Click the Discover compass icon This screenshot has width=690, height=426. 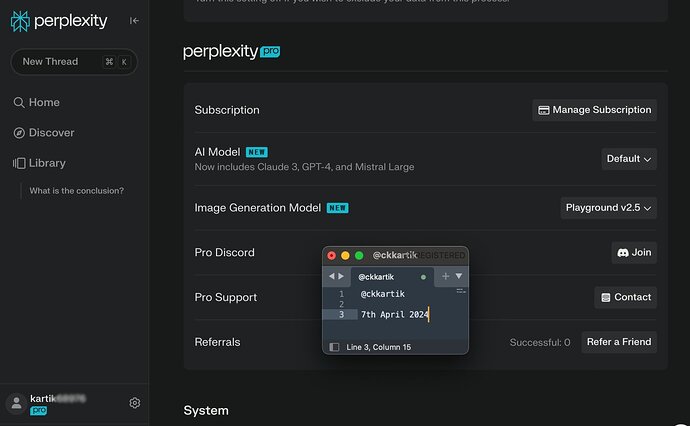pyautogui.click(x=19, y=133)
